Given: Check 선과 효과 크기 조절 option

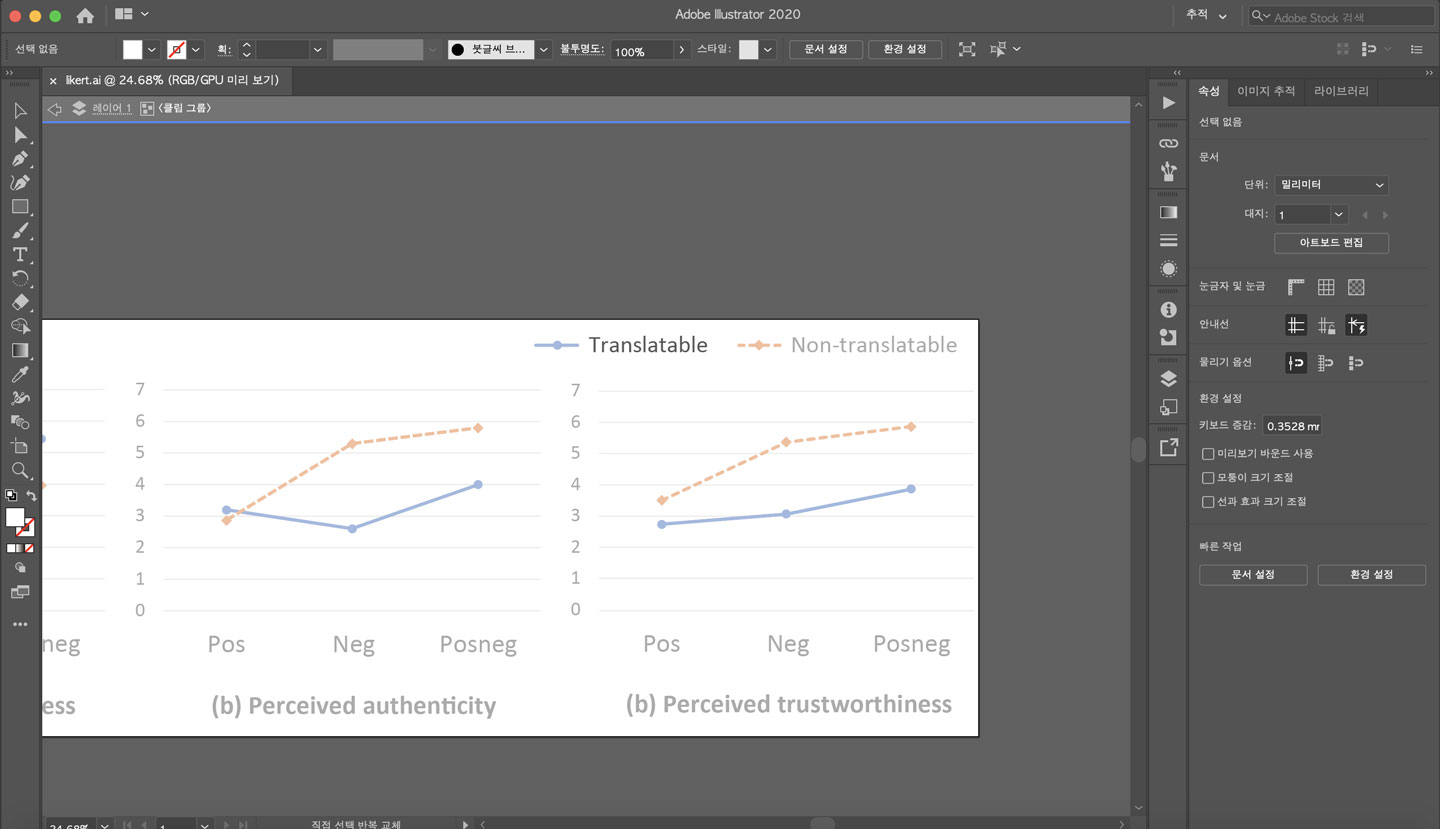Looking at the screenshot, I should point(1208,502).
